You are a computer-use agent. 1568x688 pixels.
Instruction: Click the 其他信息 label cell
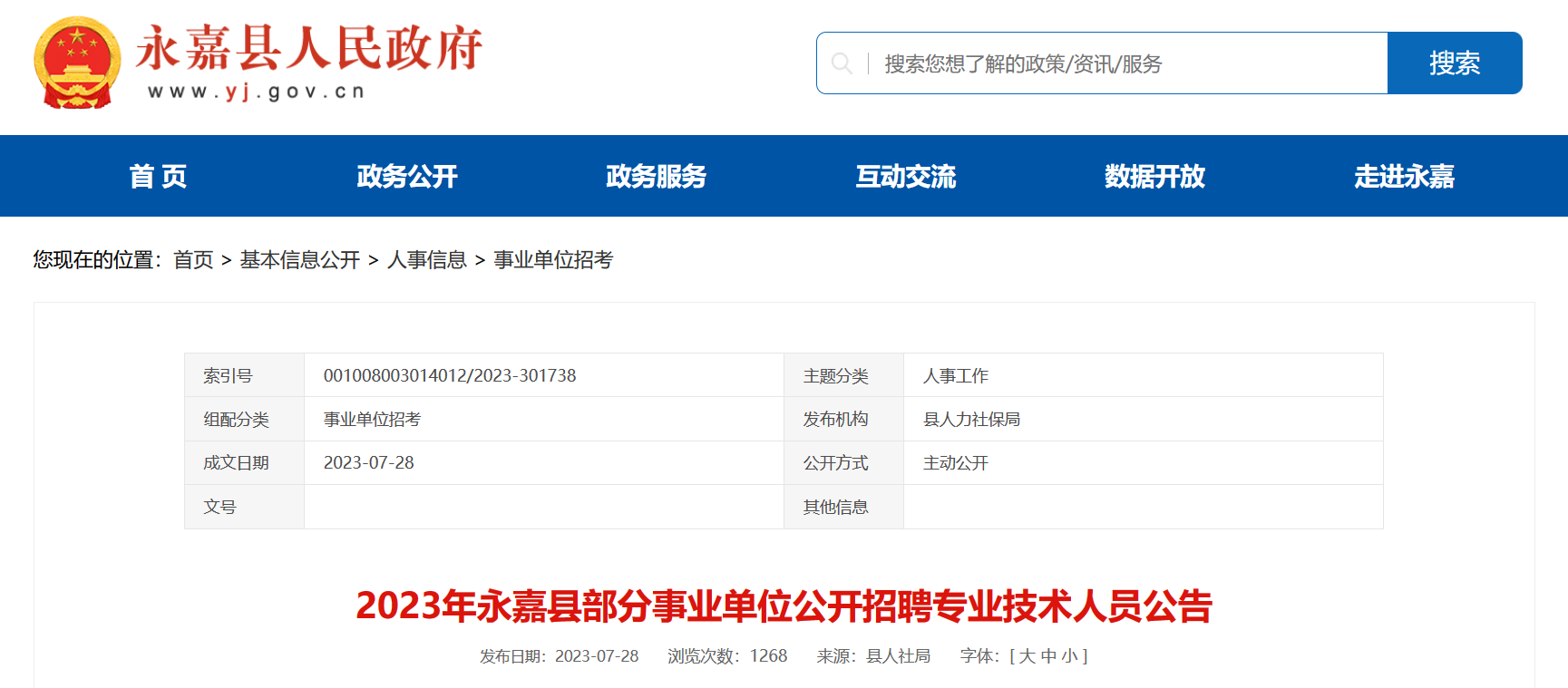pos(843,507)
